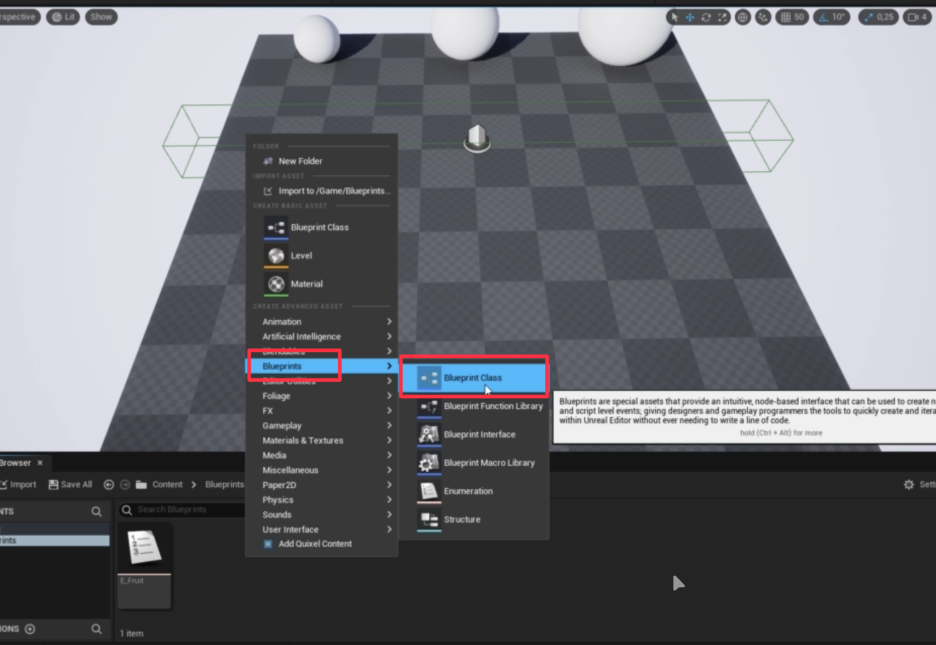Toggle scale snapping icon
Screen dimensions: 936x645
(869, 17)
